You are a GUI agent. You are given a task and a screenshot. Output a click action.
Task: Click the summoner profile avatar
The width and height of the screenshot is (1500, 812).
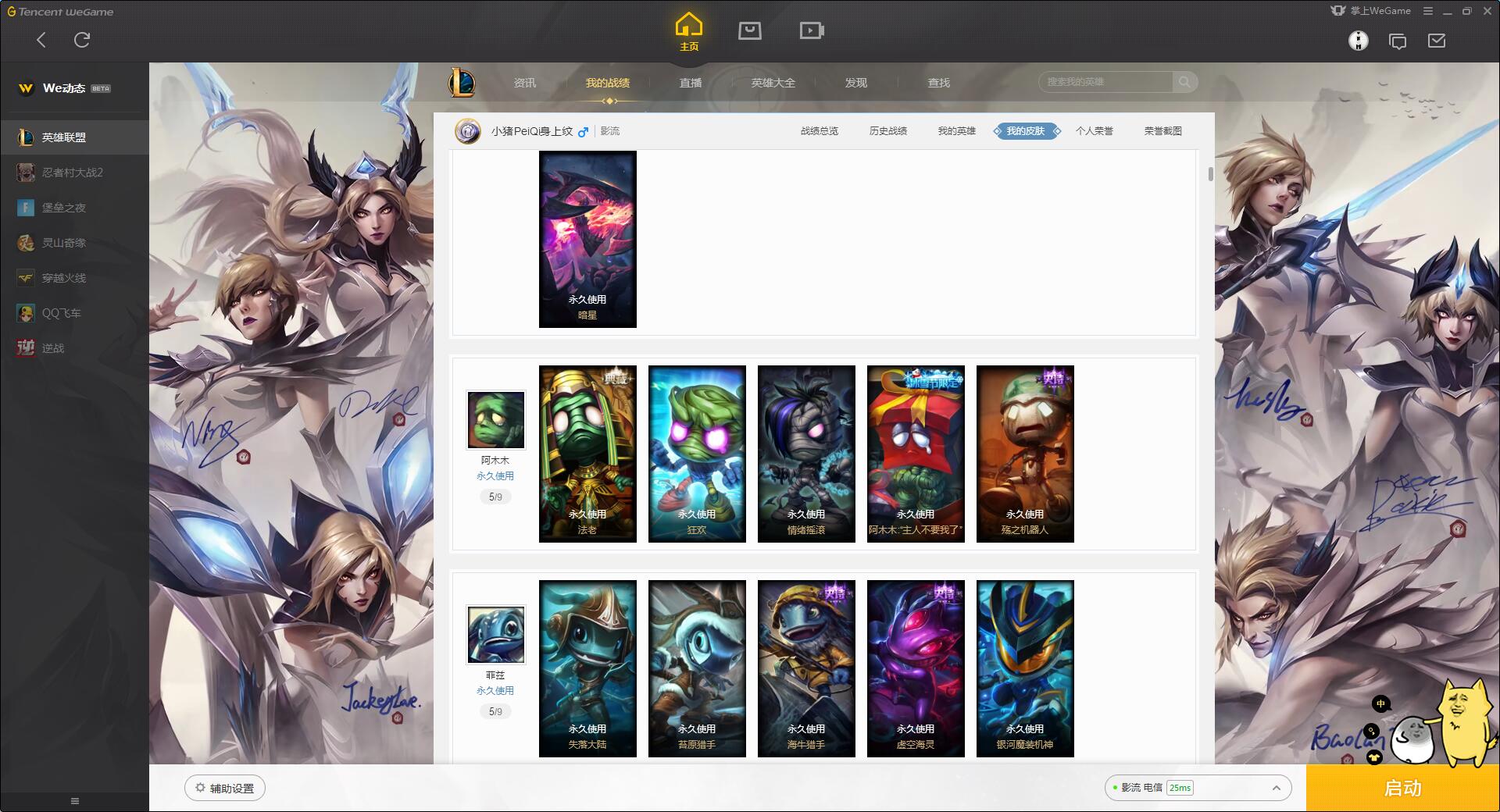[468, 131]
